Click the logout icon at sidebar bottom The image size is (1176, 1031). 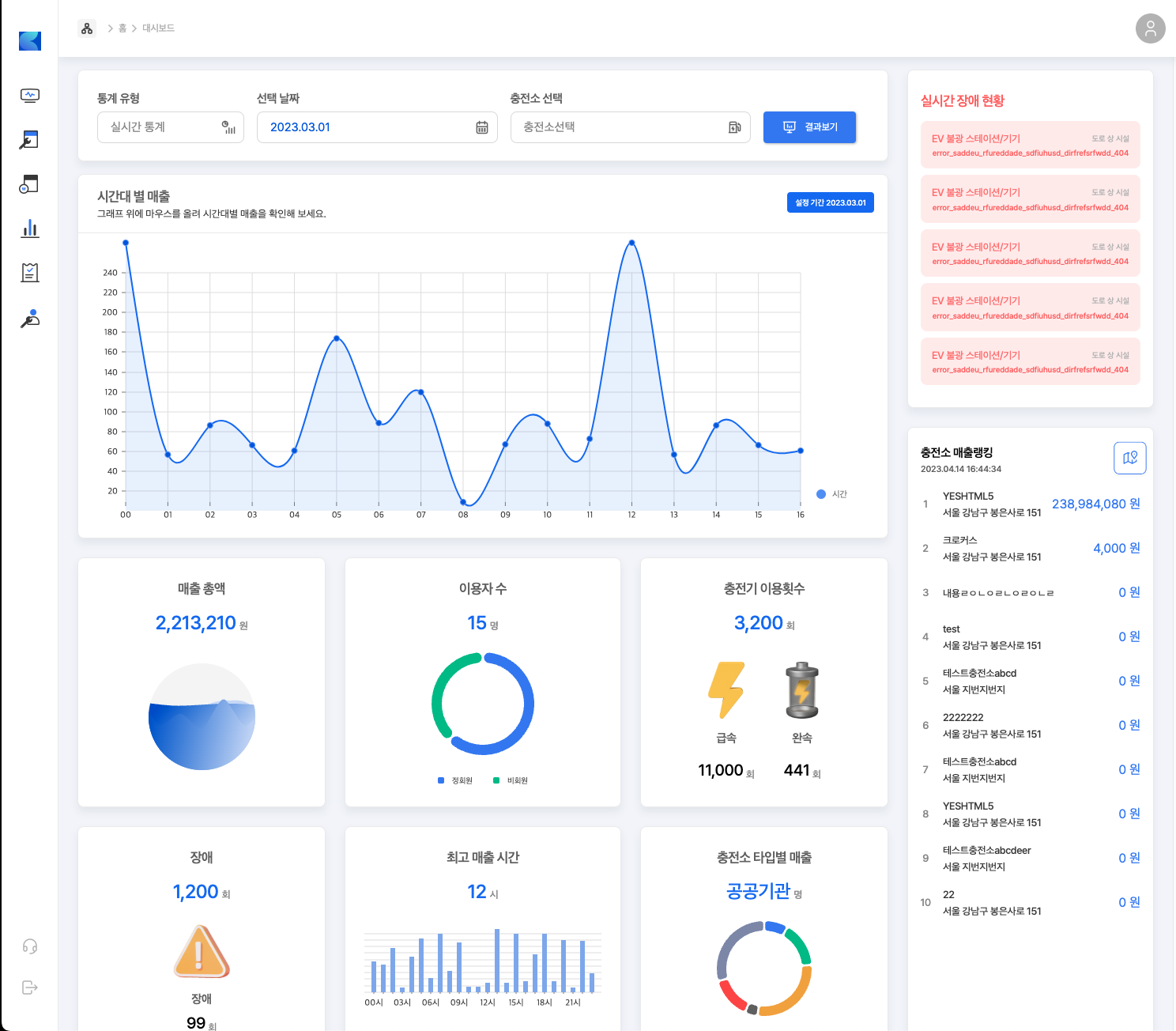(30, 988)
